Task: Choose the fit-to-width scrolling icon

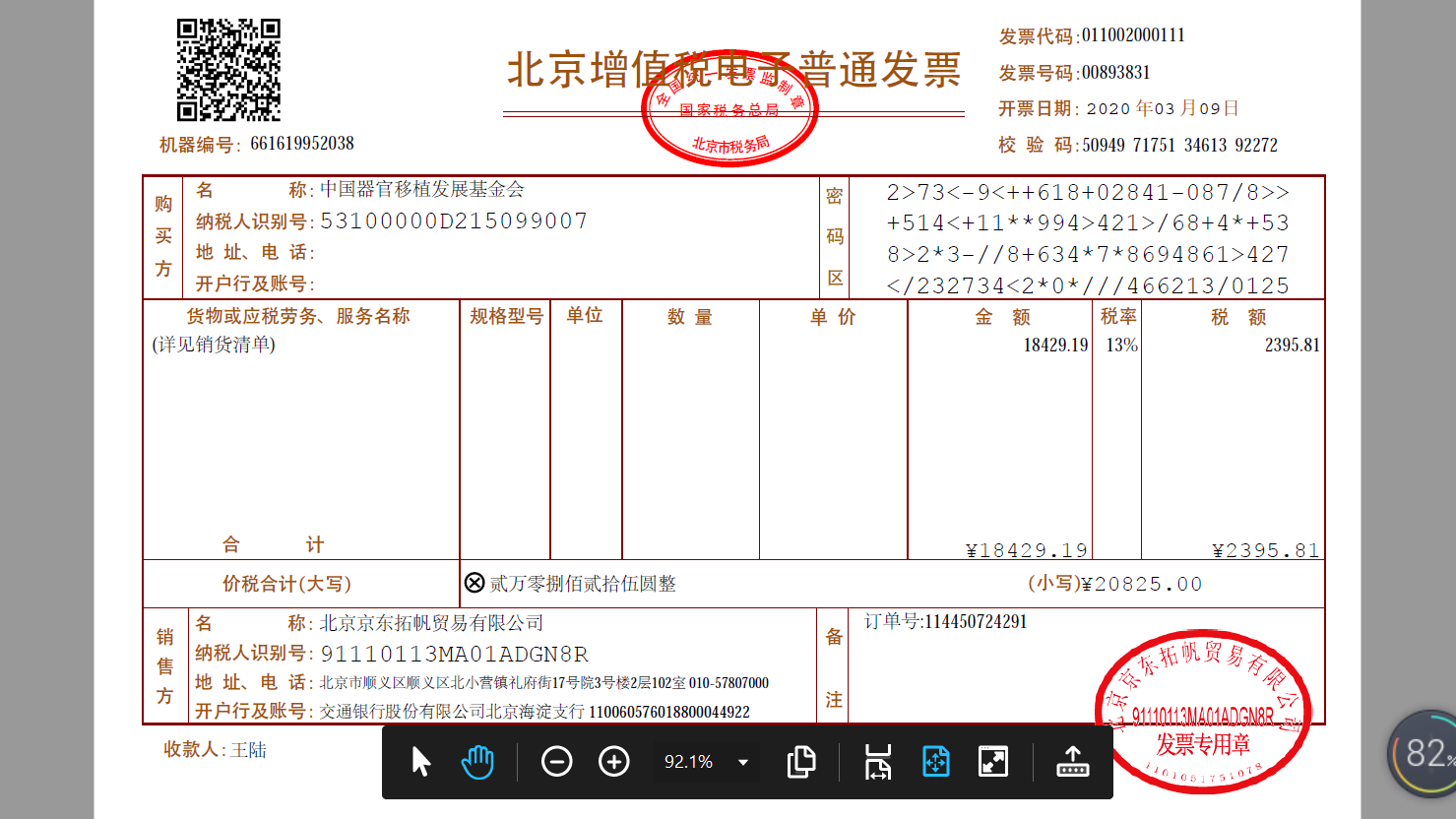Action: (877, 762)
